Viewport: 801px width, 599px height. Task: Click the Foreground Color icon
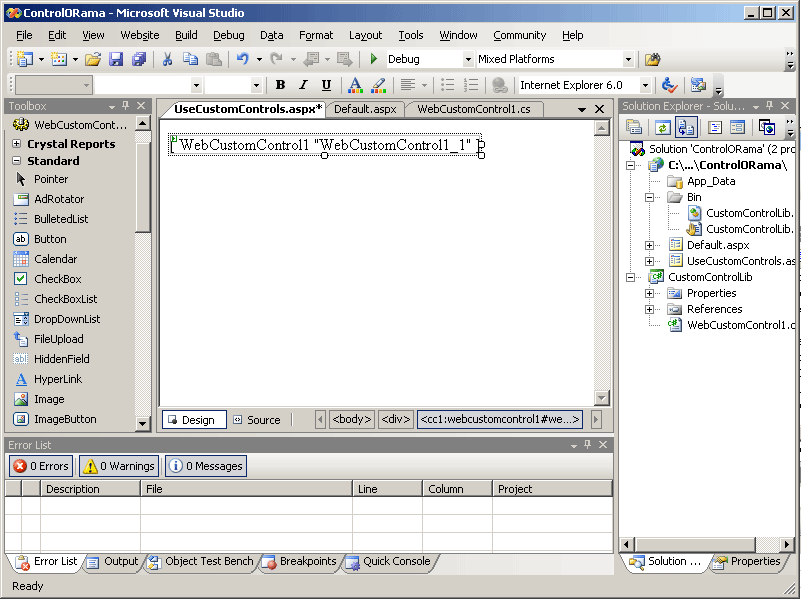point(355,86)
